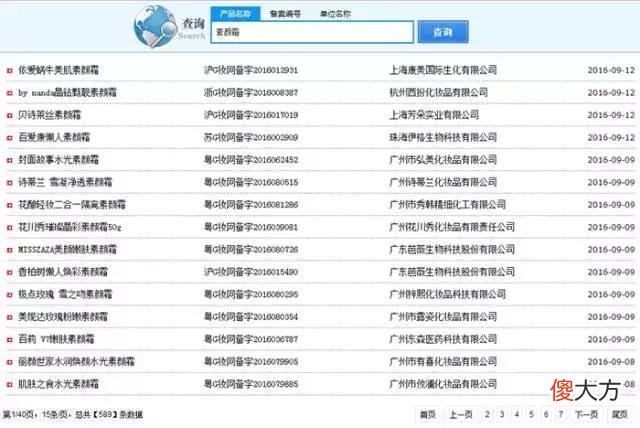The height and width of the screenshot is (428, 640).
Task: Go to 上一页 previous page
Action: (460, 415)
